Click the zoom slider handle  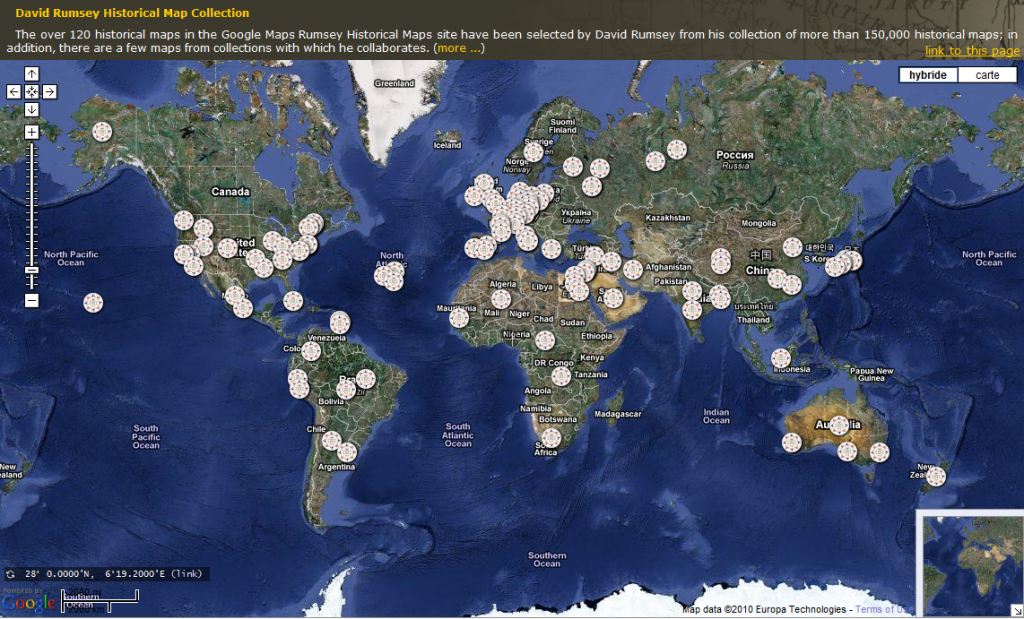click(x=31, y=270)
